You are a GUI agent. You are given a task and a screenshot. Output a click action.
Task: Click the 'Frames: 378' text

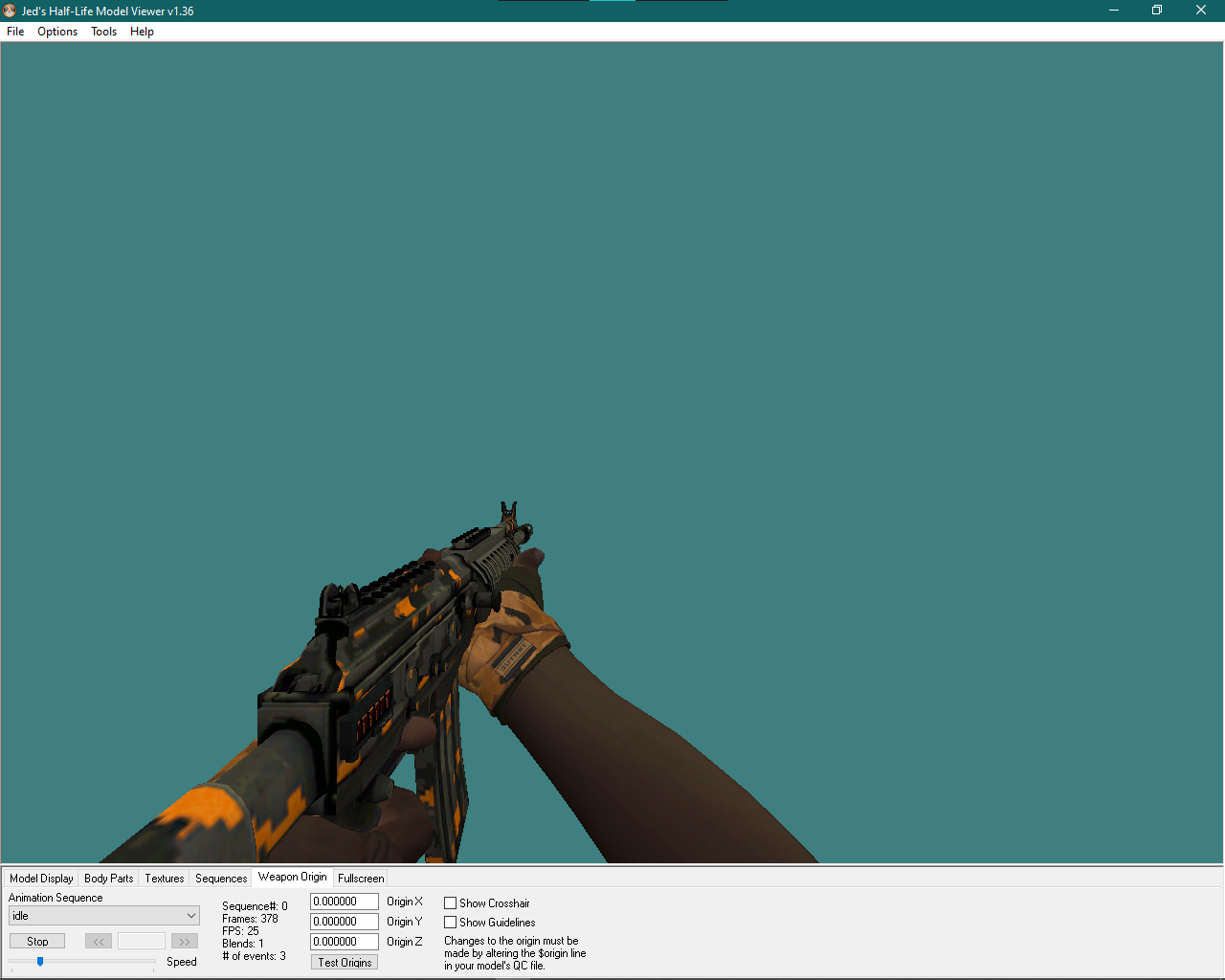click(250, 919)
